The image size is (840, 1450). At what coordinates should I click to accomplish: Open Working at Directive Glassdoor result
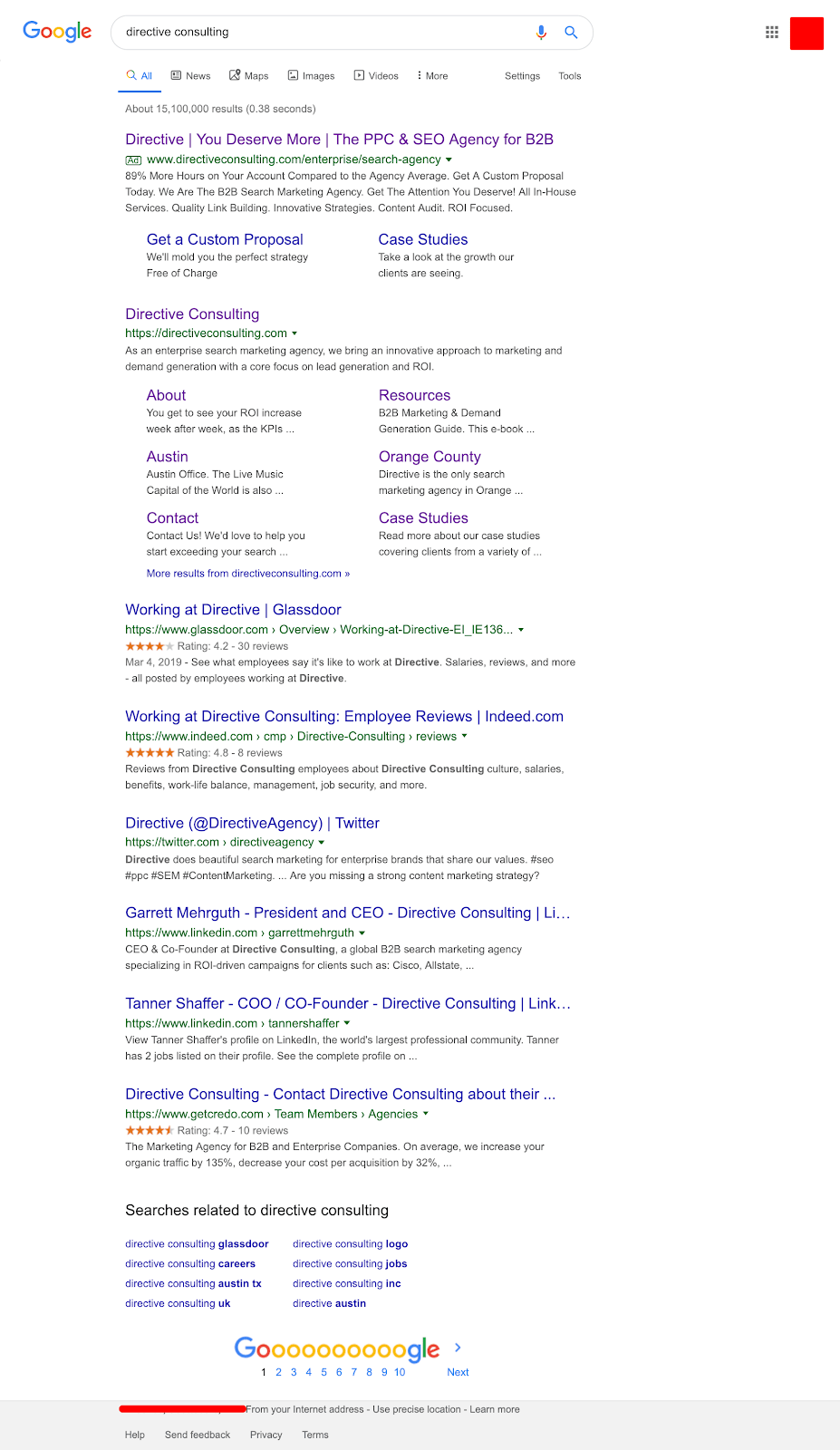(x=233, y=610)
